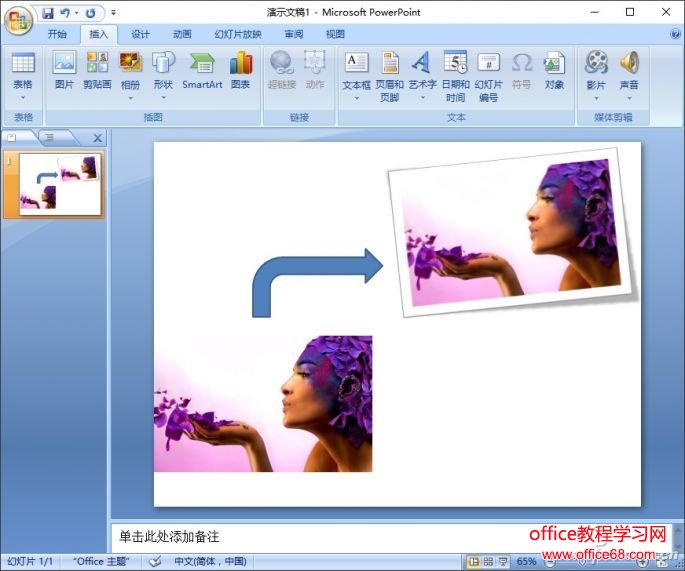
Task: Insert a table with 表格 icon
Action: (x=23, y=70)
